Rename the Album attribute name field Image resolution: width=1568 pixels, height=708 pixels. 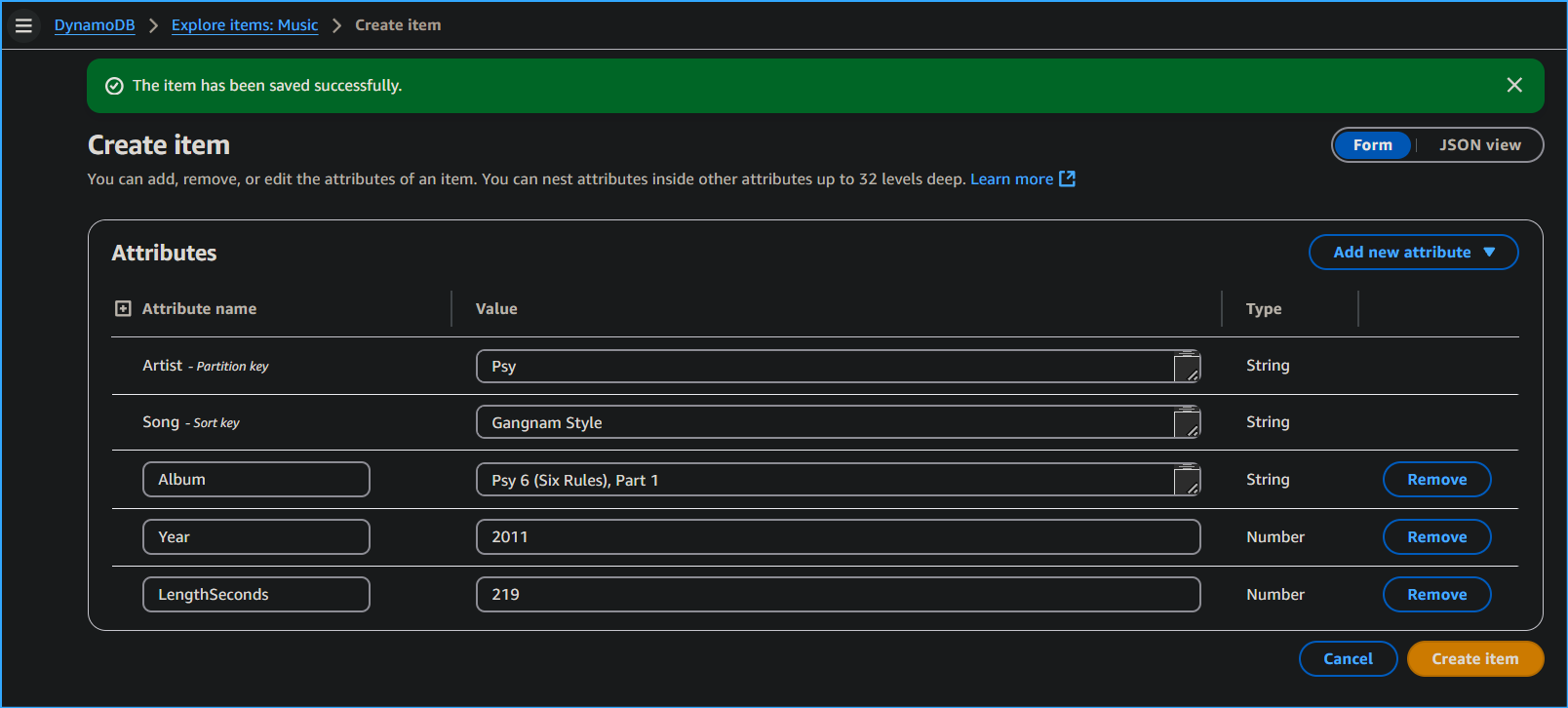pos(256,480)
